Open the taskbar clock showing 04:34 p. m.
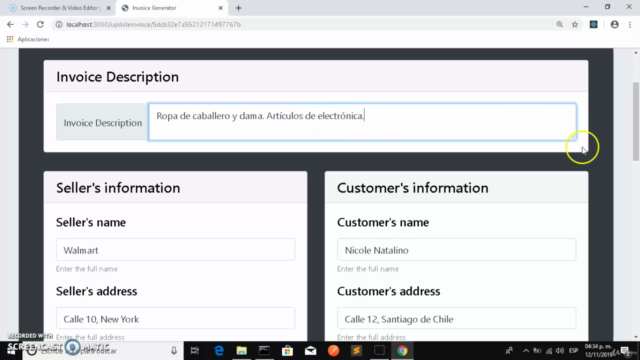 pyautogui.click(x=598, y=351)
